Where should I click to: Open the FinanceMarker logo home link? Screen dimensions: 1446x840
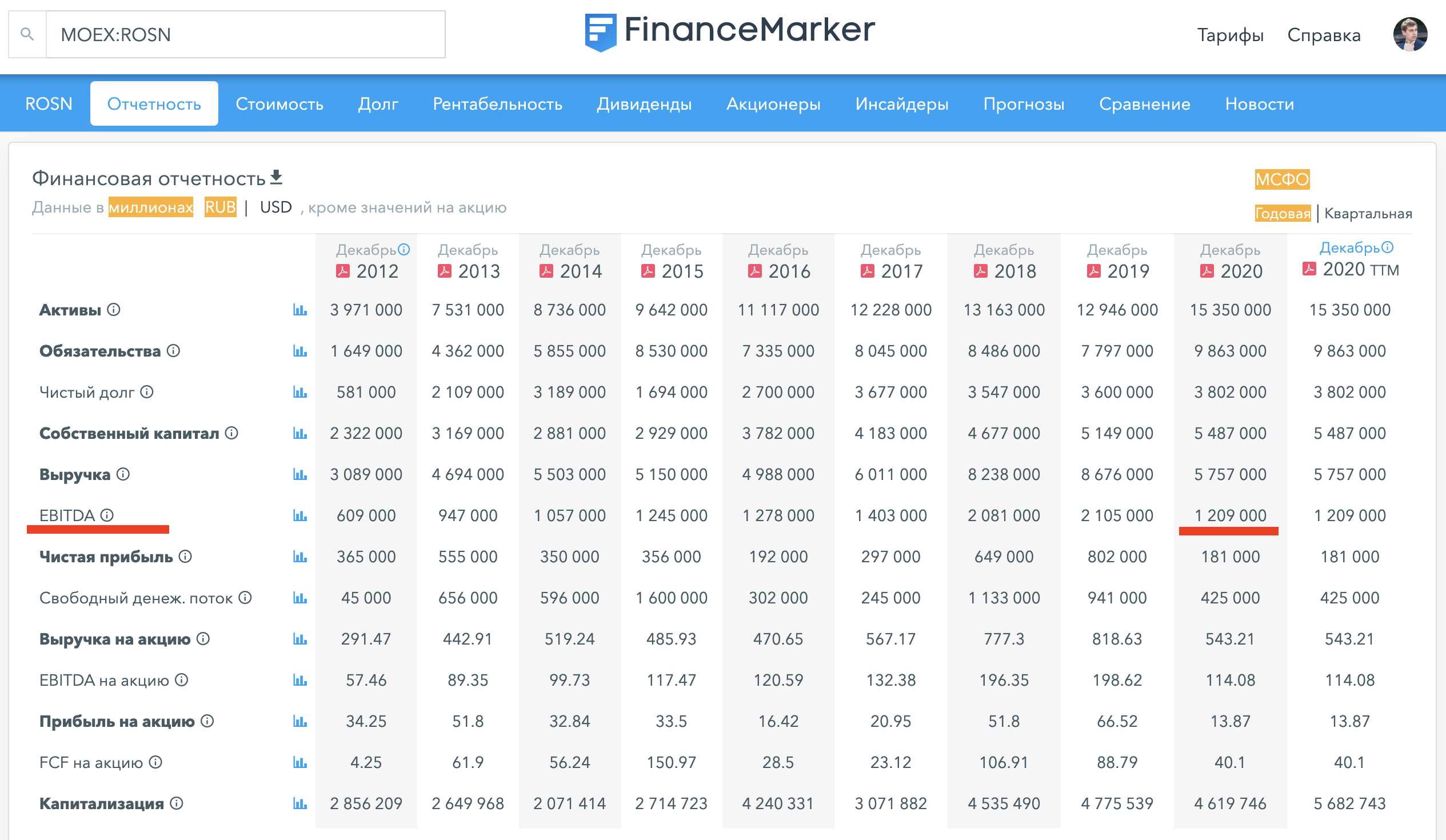click(729, 31)
